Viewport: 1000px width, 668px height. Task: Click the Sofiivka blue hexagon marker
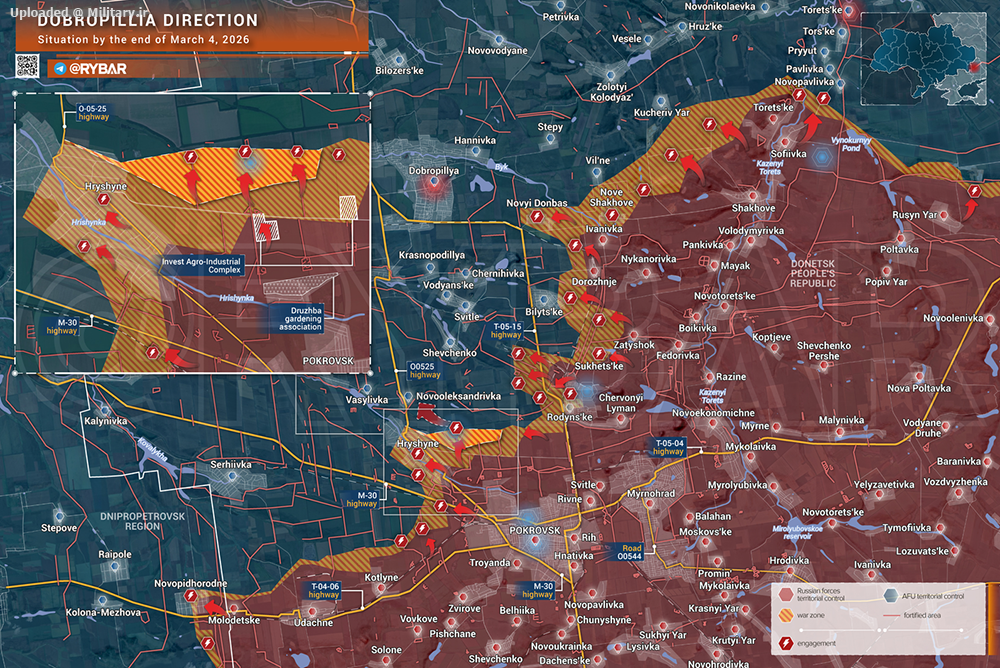pos(823,156)
